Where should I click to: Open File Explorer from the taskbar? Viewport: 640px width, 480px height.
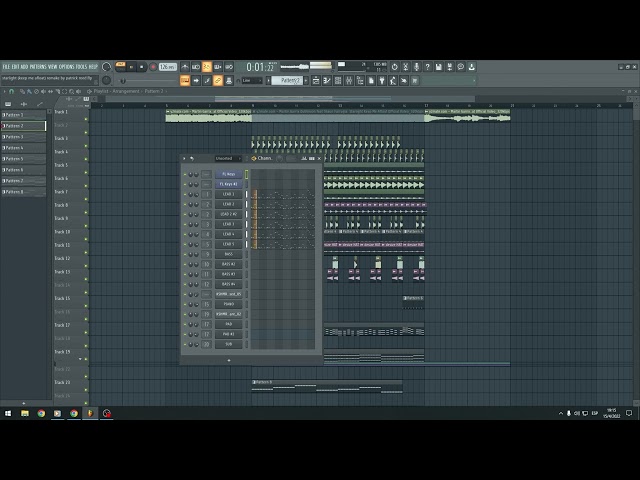(x=25, y=413)
